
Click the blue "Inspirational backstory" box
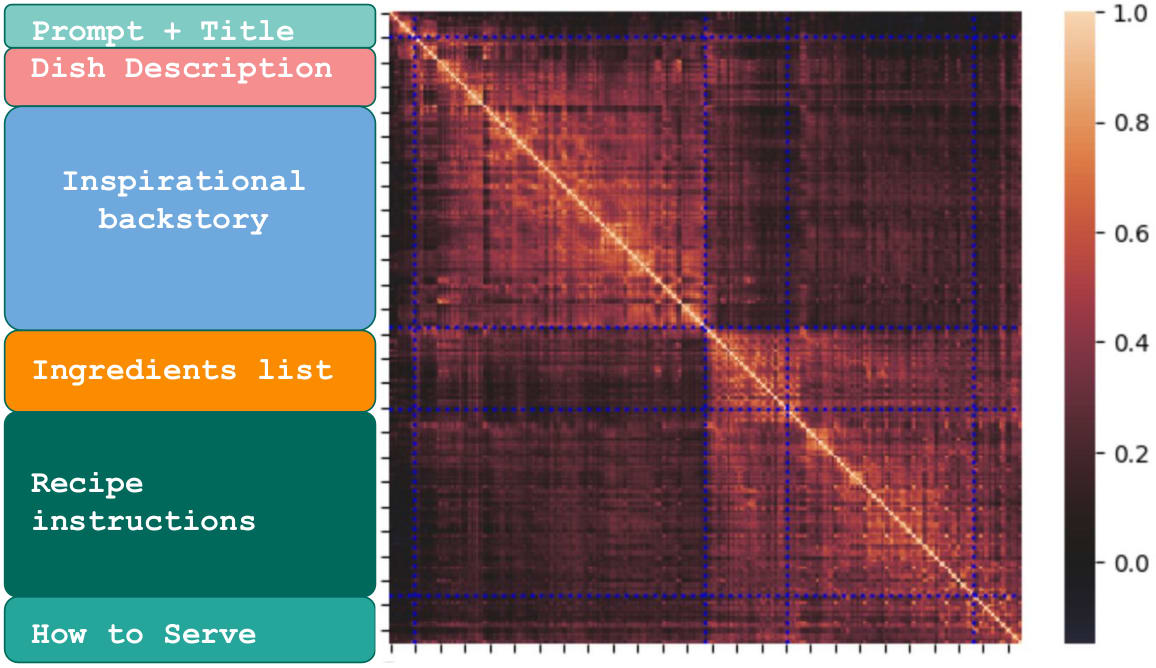(x=190, y=217)
